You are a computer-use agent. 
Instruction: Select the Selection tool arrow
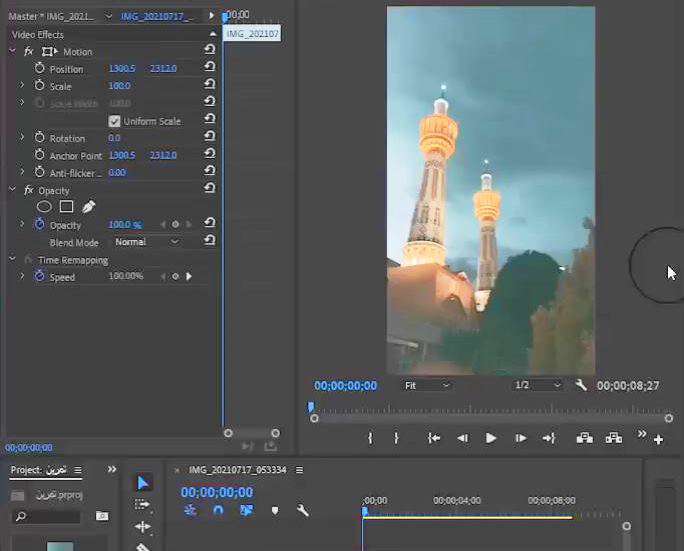pyautogui.click(x=143, y=483)
